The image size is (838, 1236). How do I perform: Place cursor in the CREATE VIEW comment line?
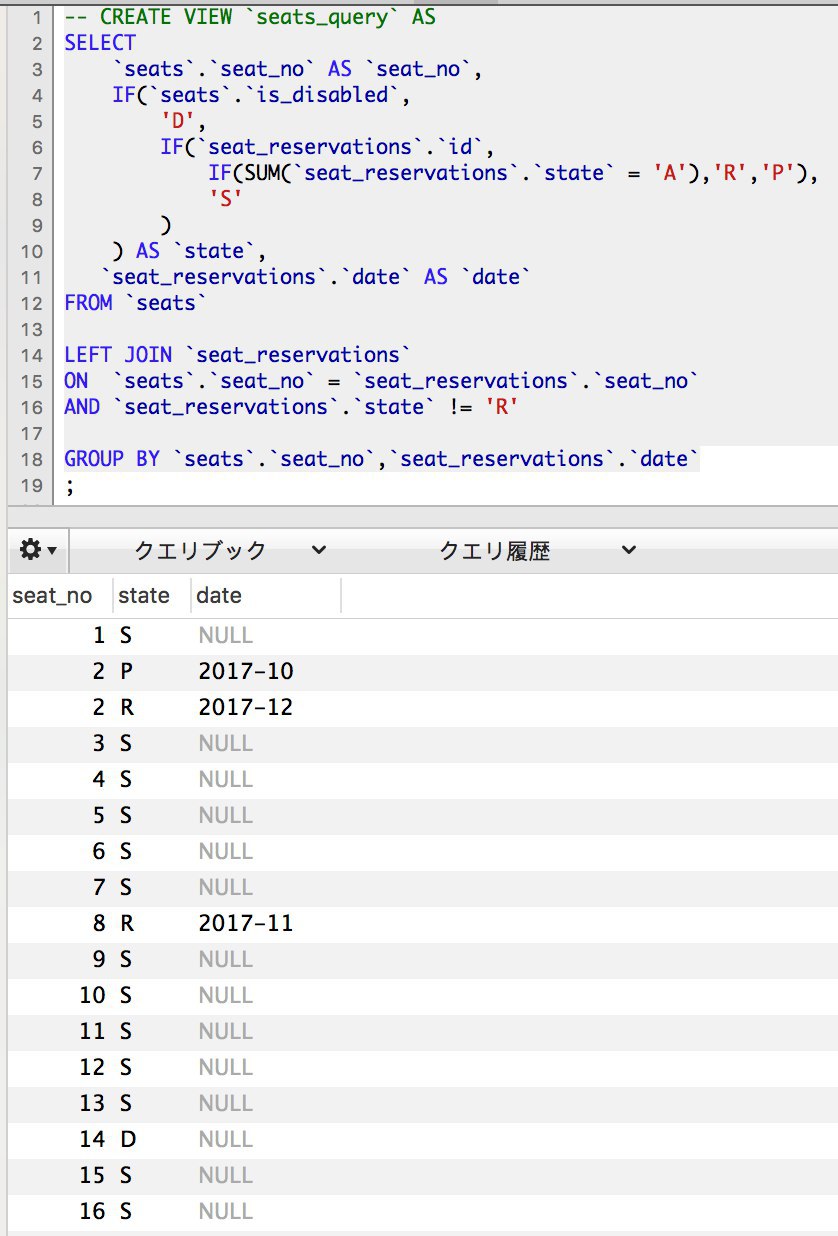click(250, 17)
